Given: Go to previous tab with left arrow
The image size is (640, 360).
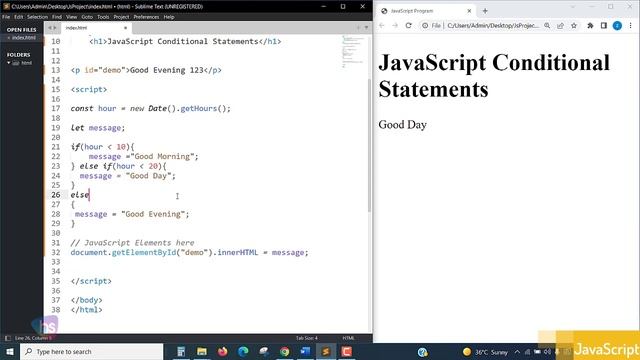Looking at the screenshot, I should click(49, 28).
